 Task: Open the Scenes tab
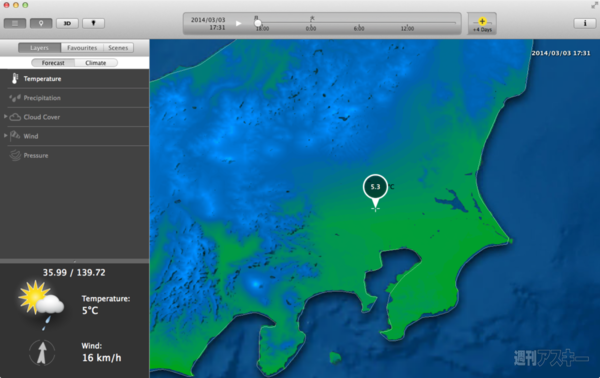[x=118, y=48]
